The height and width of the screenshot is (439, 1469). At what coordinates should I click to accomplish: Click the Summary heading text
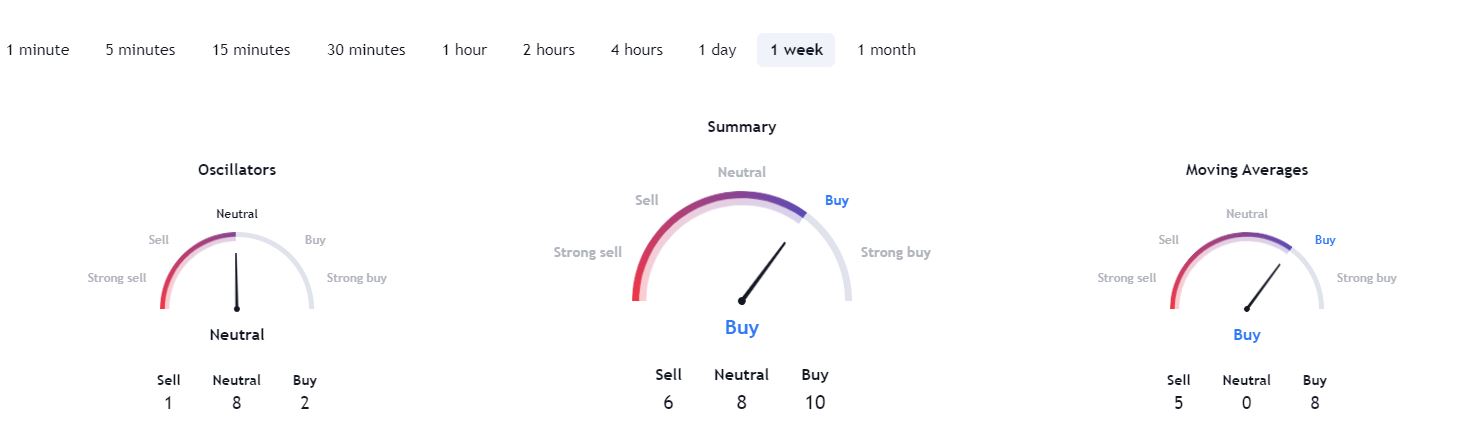coord(742,127)
